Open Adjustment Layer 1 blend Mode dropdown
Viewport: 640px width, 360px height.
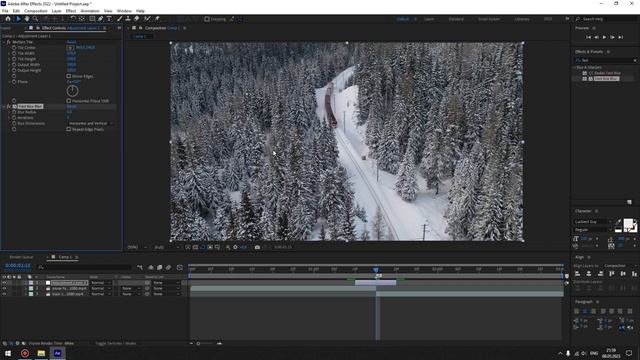point(100,282)
